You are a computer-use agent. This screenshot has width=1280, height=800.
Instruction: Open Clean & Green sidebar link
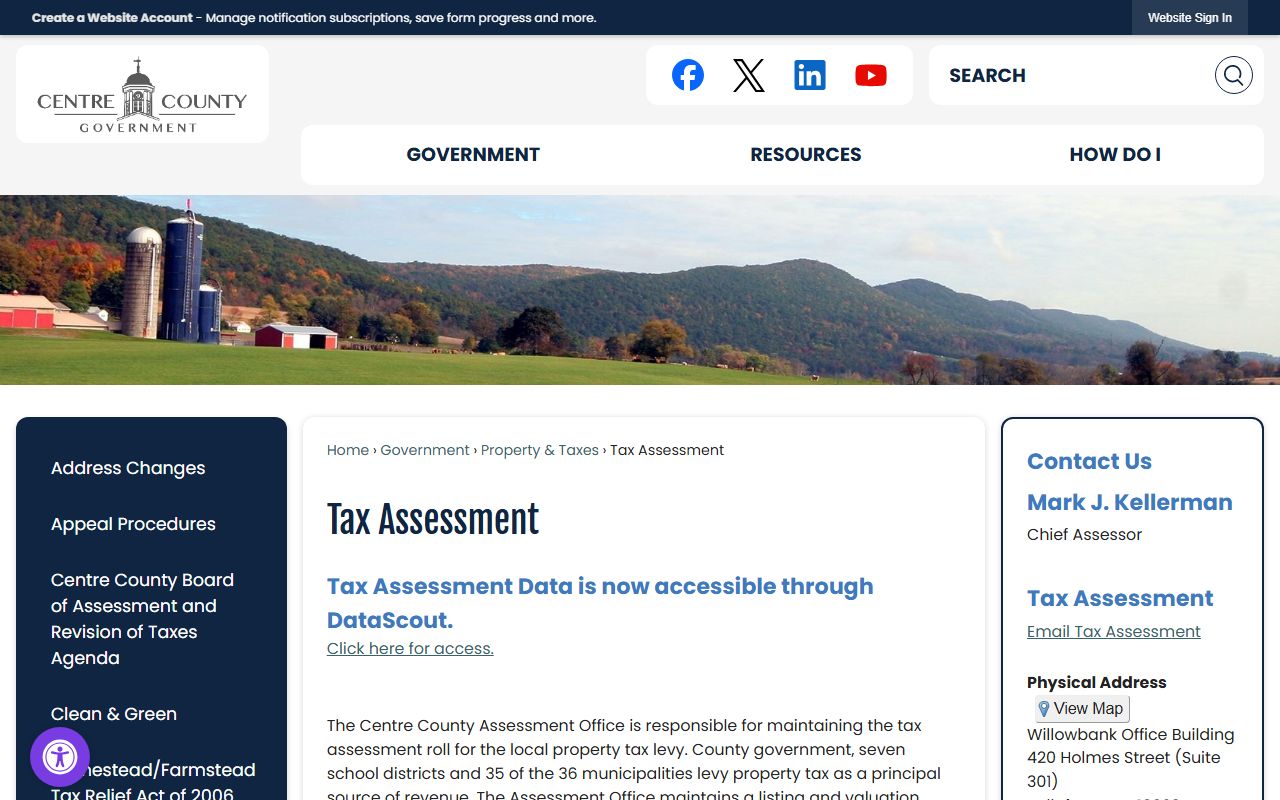click(114, 714)
